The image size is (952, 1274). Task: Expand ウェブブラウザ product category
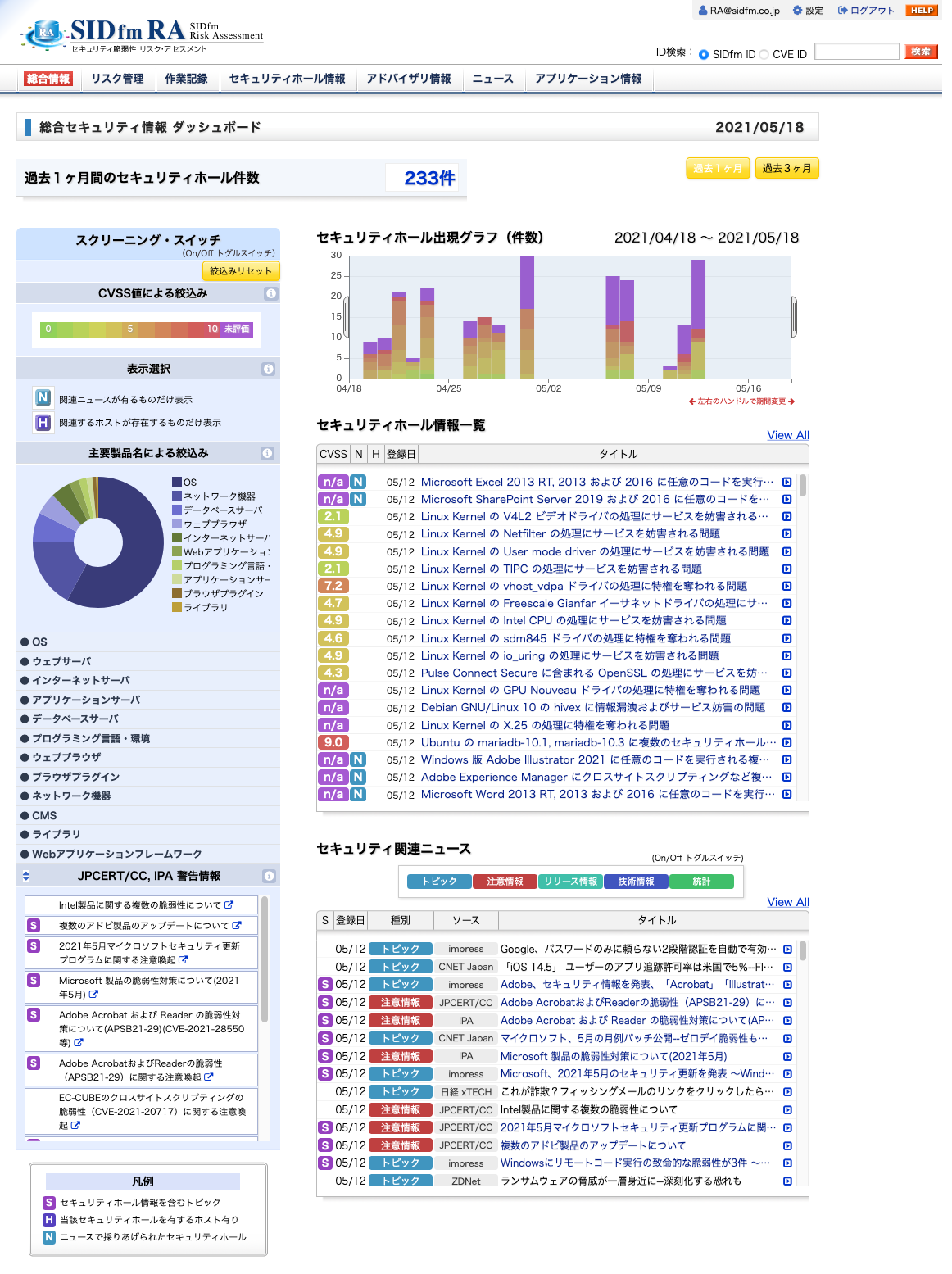coord(148,757)
